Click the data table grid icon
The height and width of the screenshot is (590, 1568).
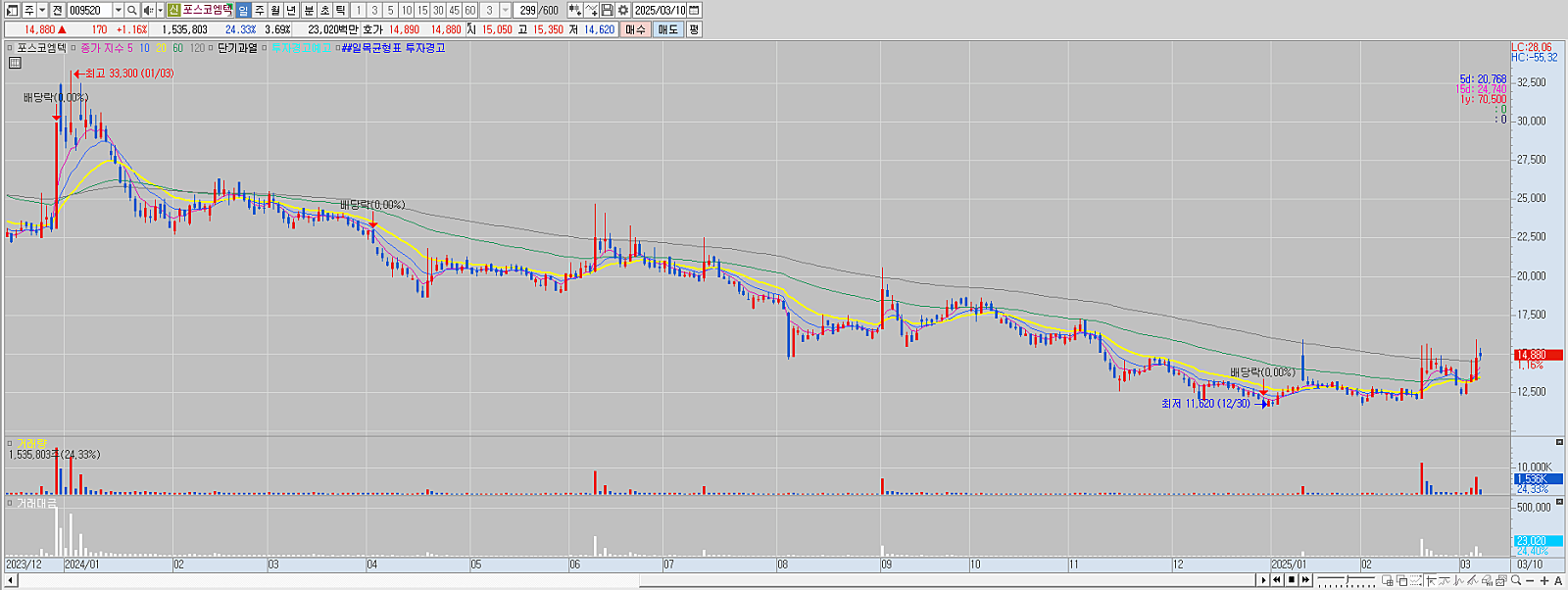tap(15, 63)
